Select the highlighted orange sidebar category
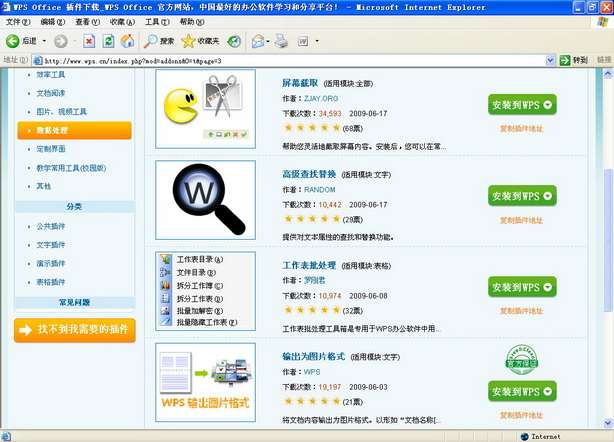614x442 pixels. click(74, 130)
